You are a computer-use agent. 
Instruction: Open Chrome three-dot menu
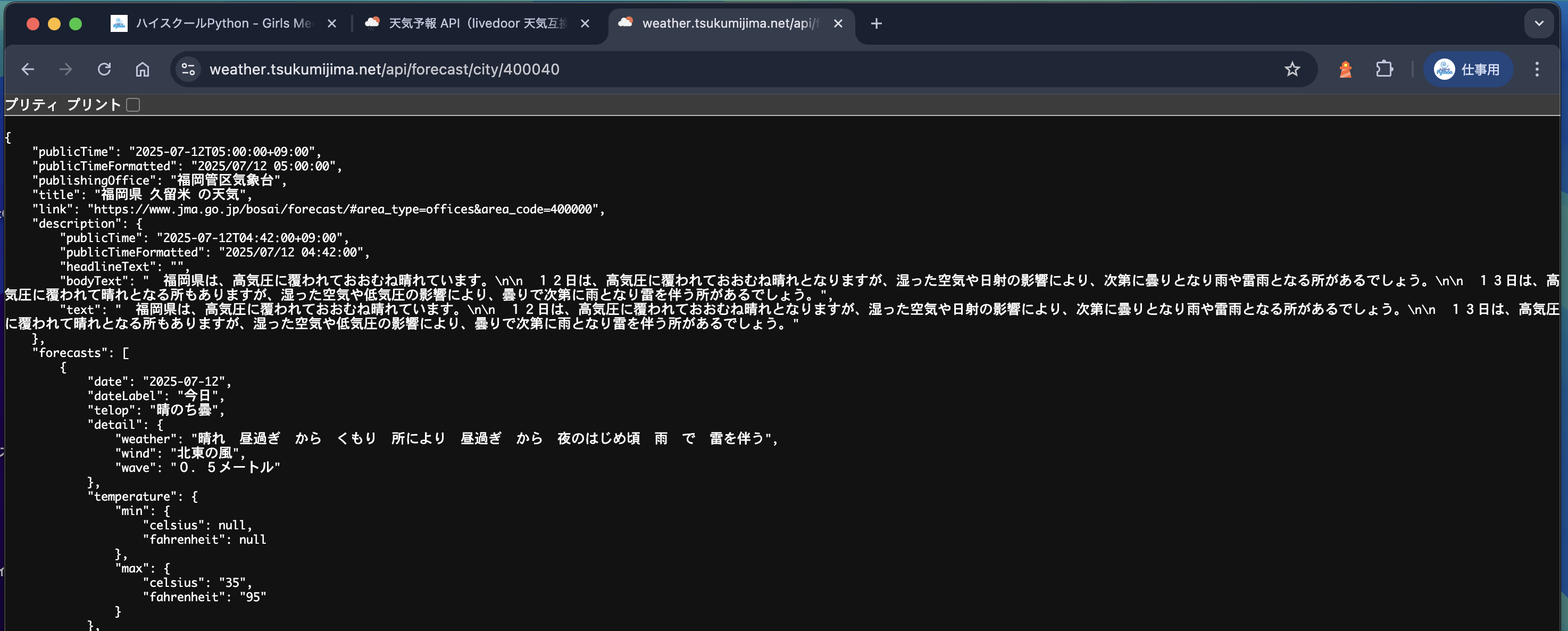click(x=1536, y=70)
